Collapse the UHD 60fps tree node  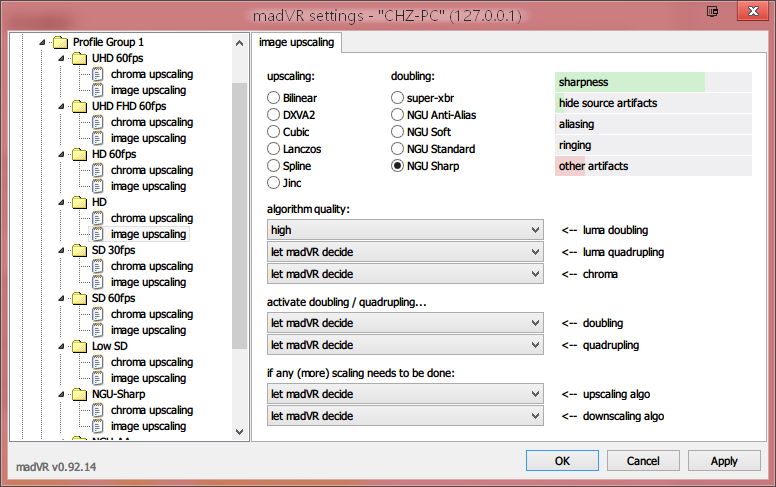point(61,58)
